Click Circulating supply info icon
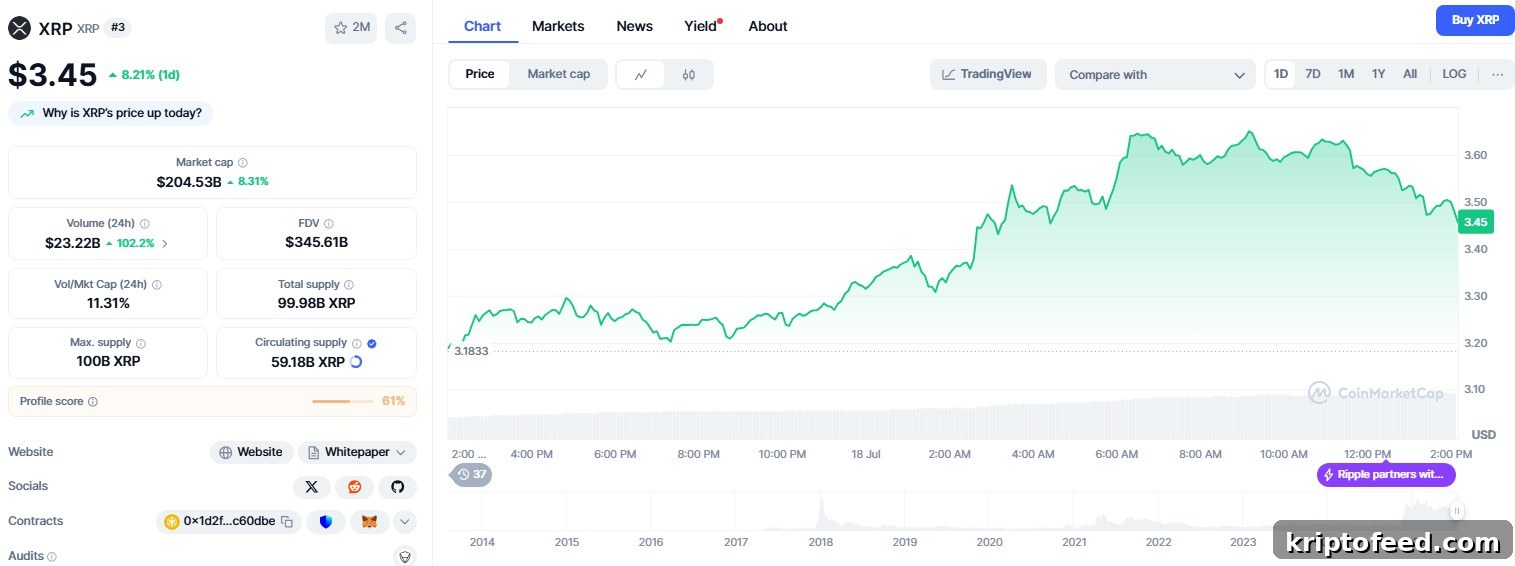The width and height of the screenshot is (1515, 566). pyautogui.click(x=357, y=343)
